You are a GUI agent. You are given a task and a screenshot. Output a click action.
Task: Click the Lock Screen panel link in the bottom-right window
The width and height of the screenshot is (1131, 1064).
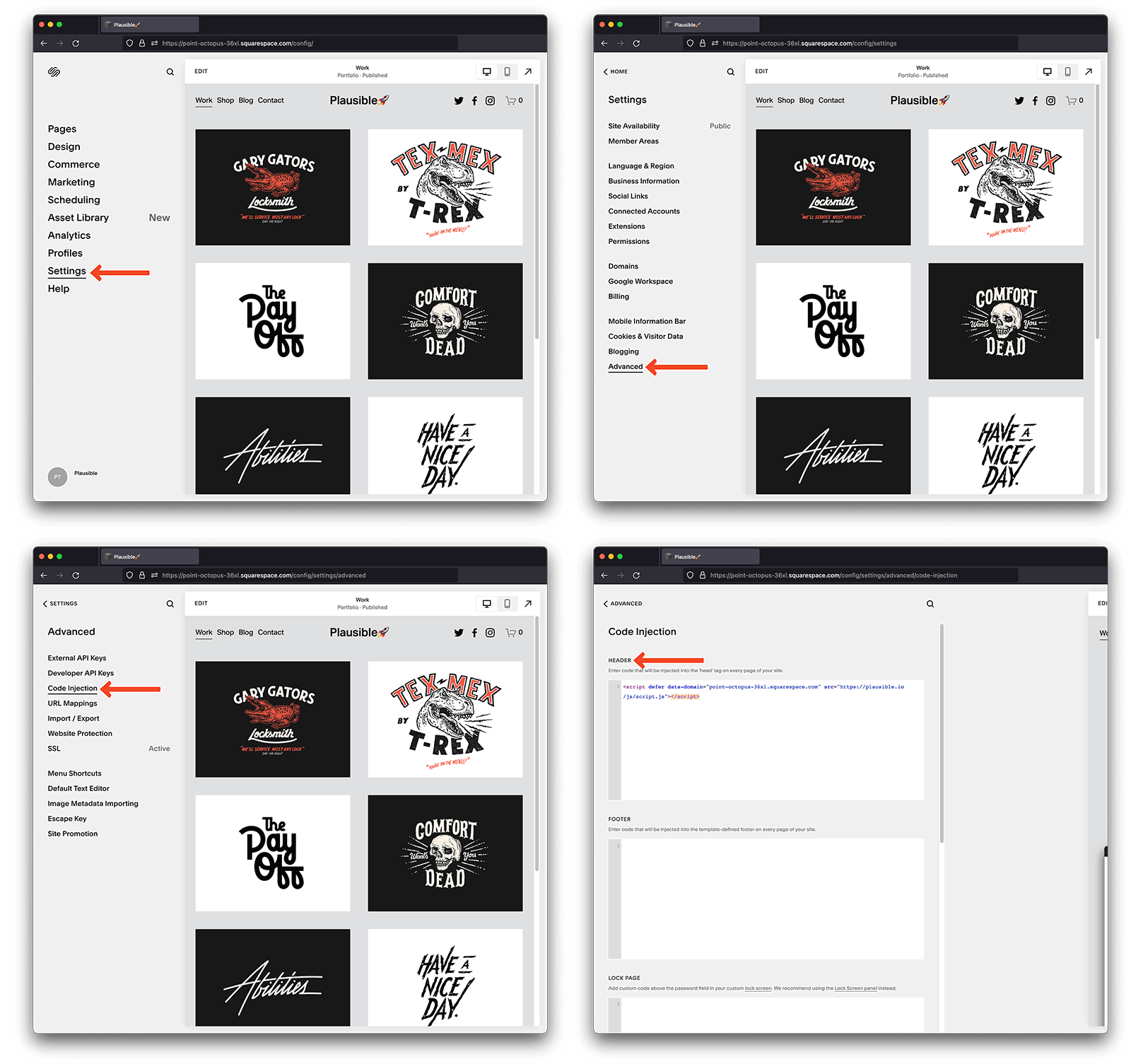point(855,988)
